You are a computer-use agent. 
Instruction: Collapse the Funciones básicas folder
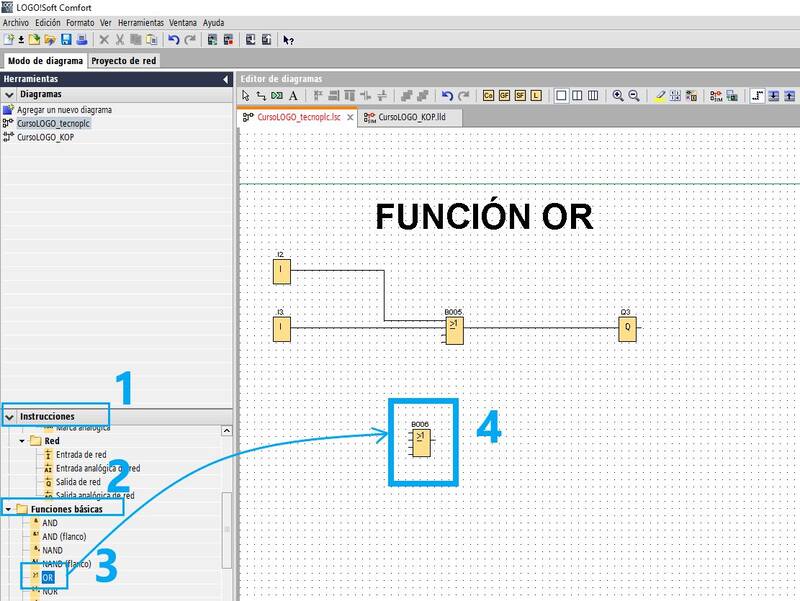9,509
